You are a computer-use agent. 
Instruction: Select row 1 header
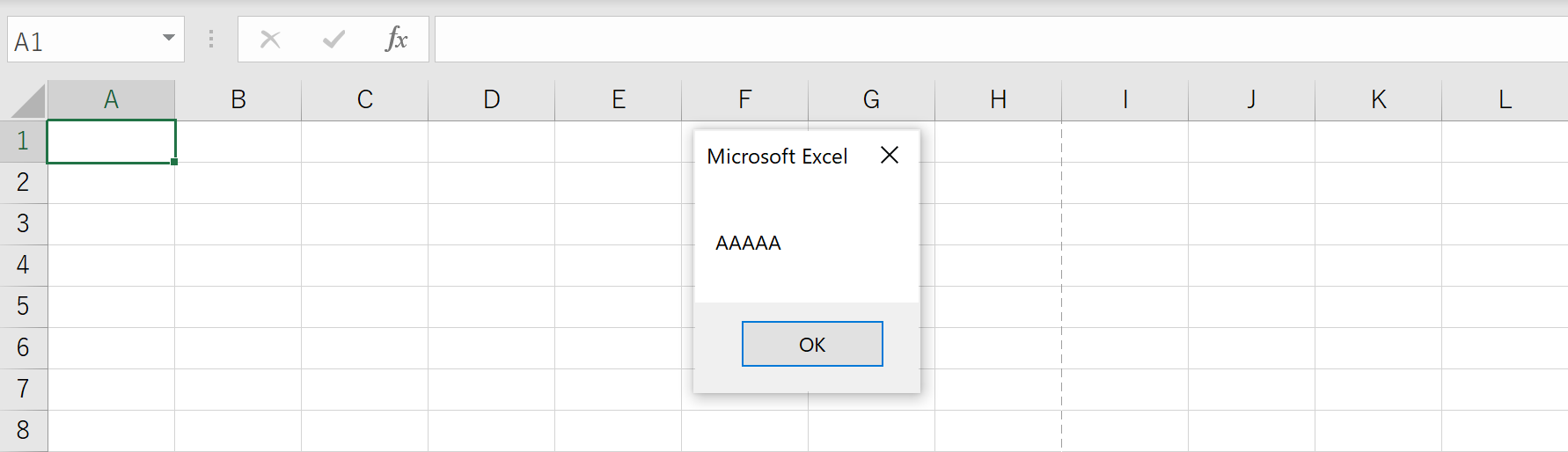(23, 142)
